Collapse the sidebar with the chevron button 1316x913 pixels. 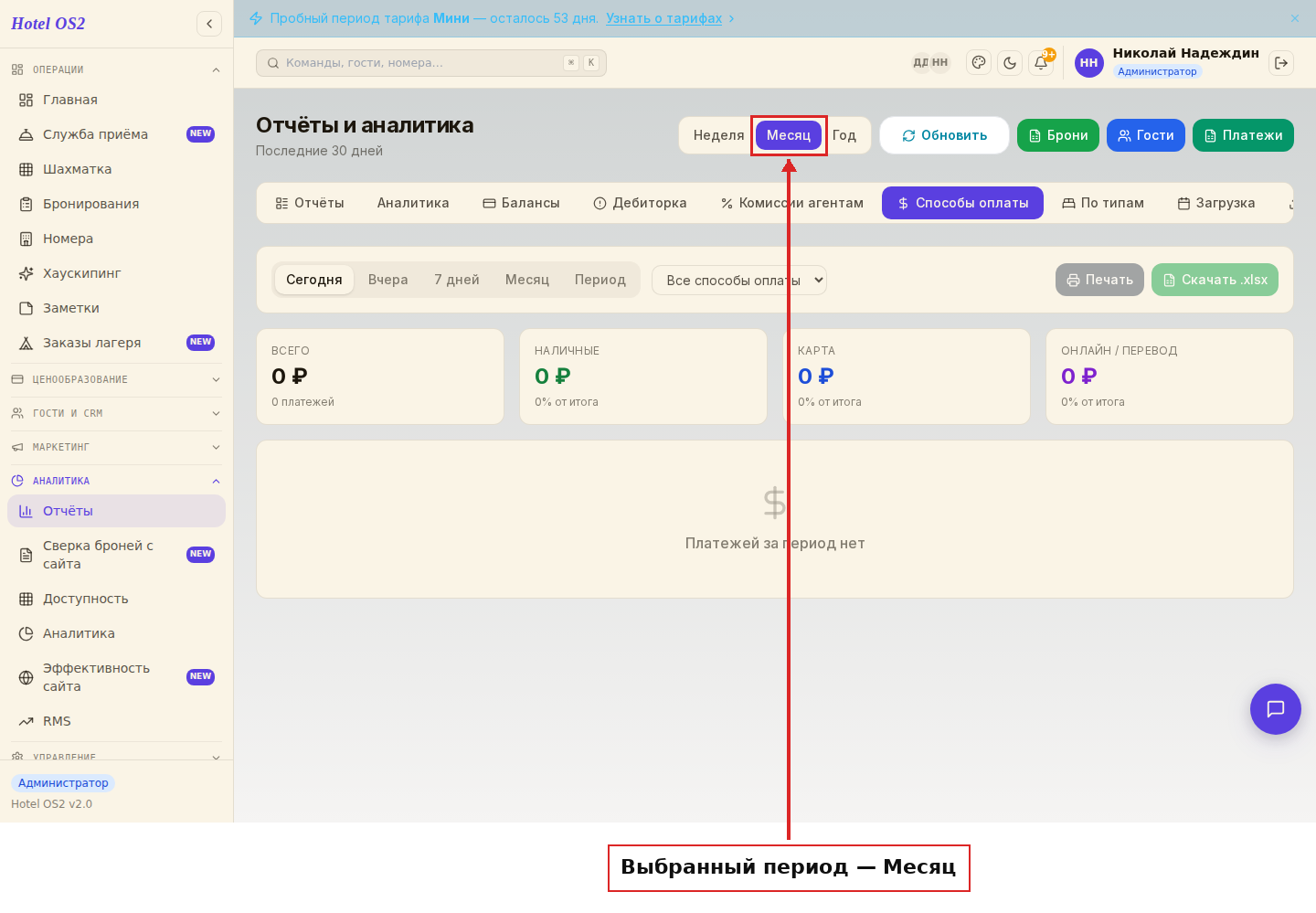[209, 24]
